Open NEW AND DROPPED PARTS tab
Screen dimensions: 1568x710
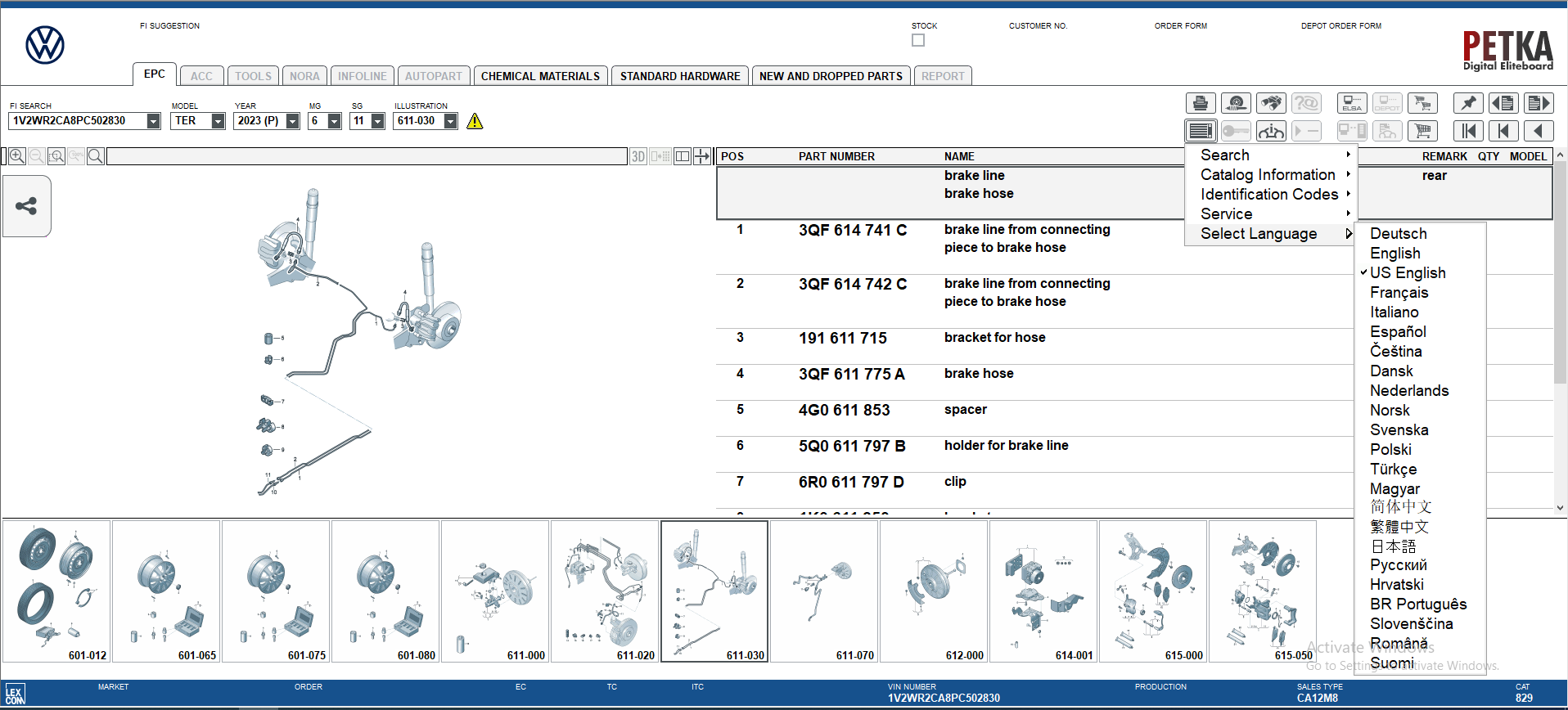(x=831, y=76)
